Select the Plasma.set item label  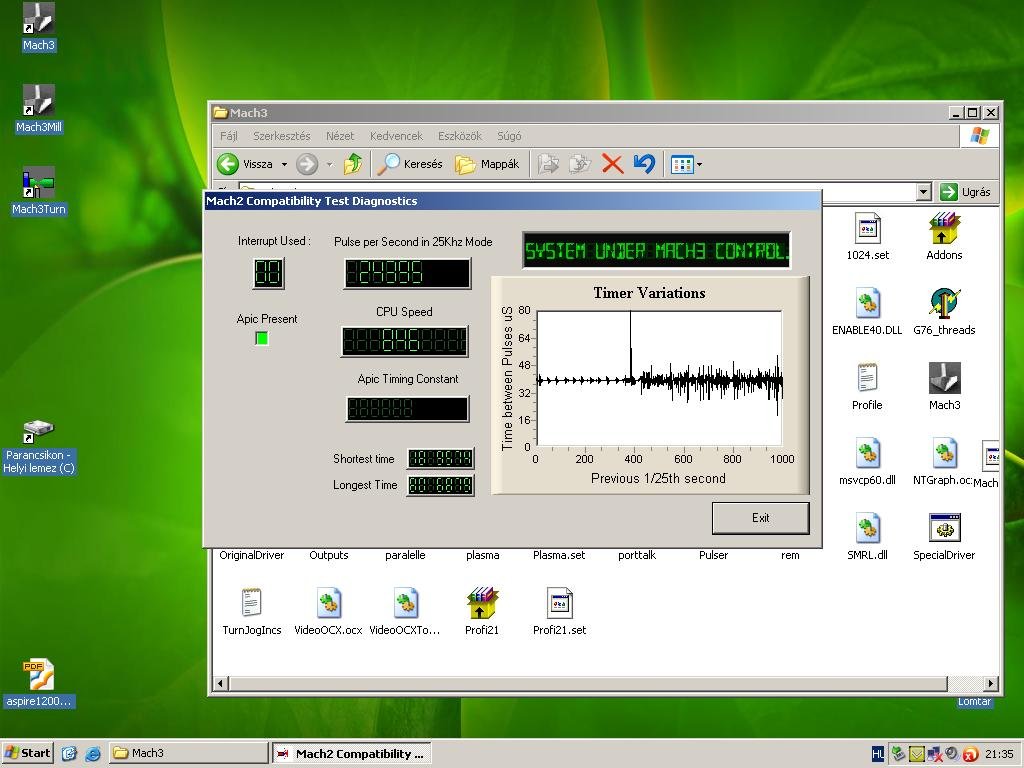[559, 555]
